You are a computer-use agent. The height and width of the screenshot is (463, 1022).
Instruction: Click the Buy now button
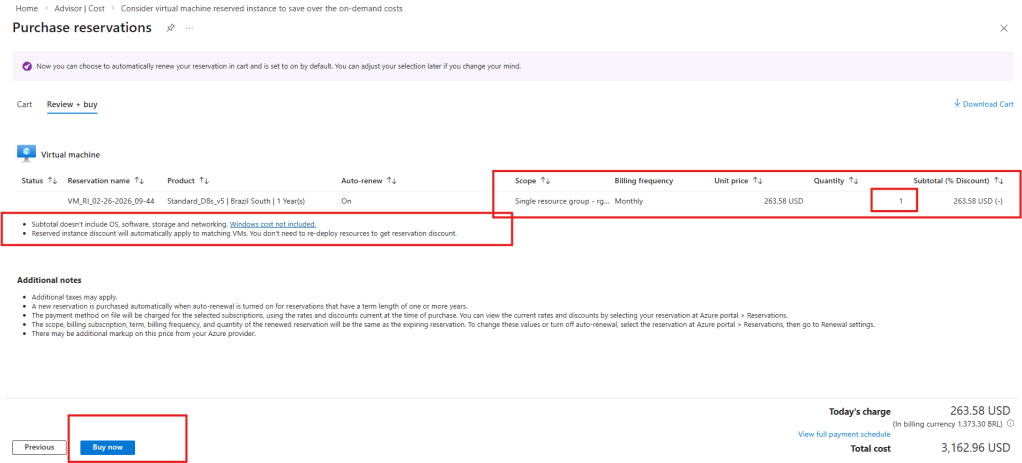click(x=107, y=447)
